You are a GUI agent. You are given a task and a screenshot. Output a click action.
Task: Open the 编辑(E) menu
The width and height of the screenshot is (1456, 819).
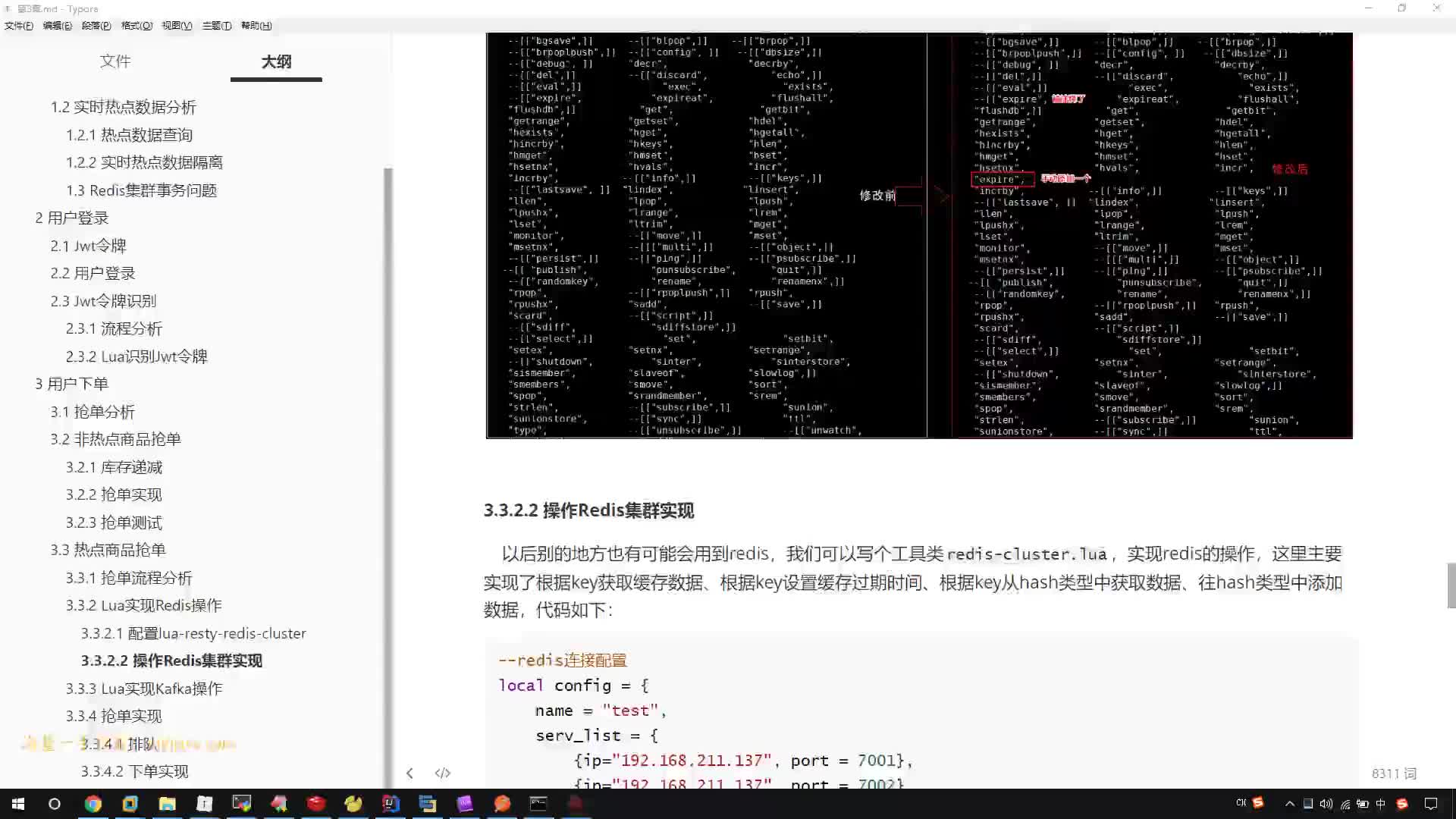(58, 26)
